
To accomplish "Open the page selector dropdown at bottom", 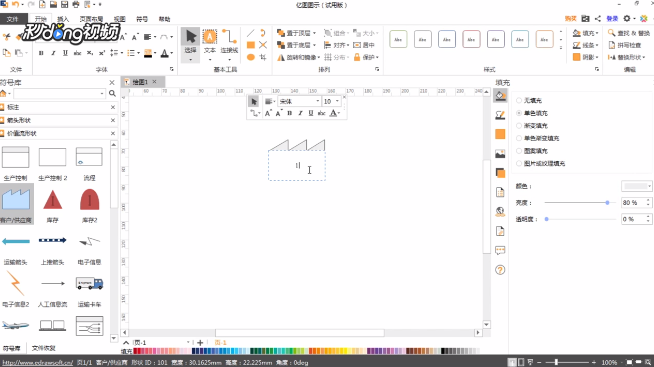I will coord(188,342).
